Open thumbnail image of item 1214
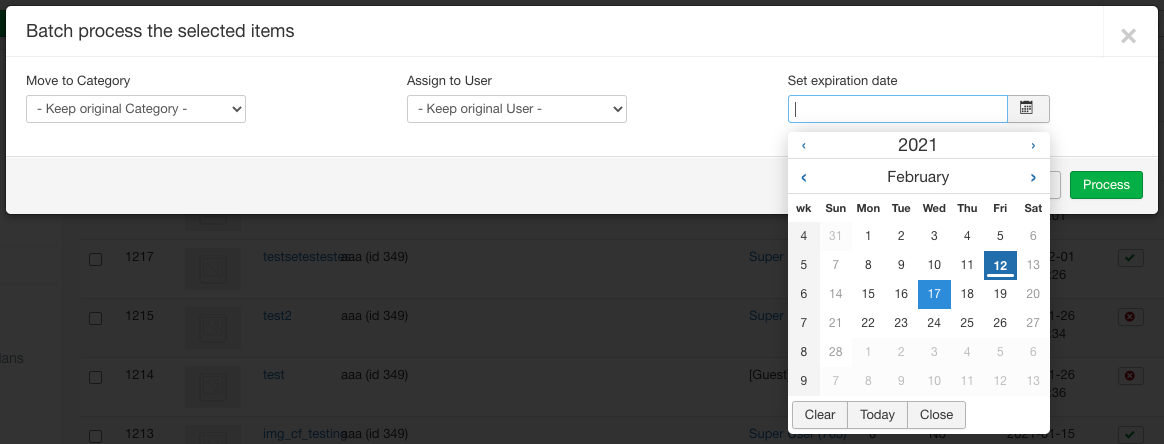This screenshot has height=444, width=1164. (x=212, y=386)
